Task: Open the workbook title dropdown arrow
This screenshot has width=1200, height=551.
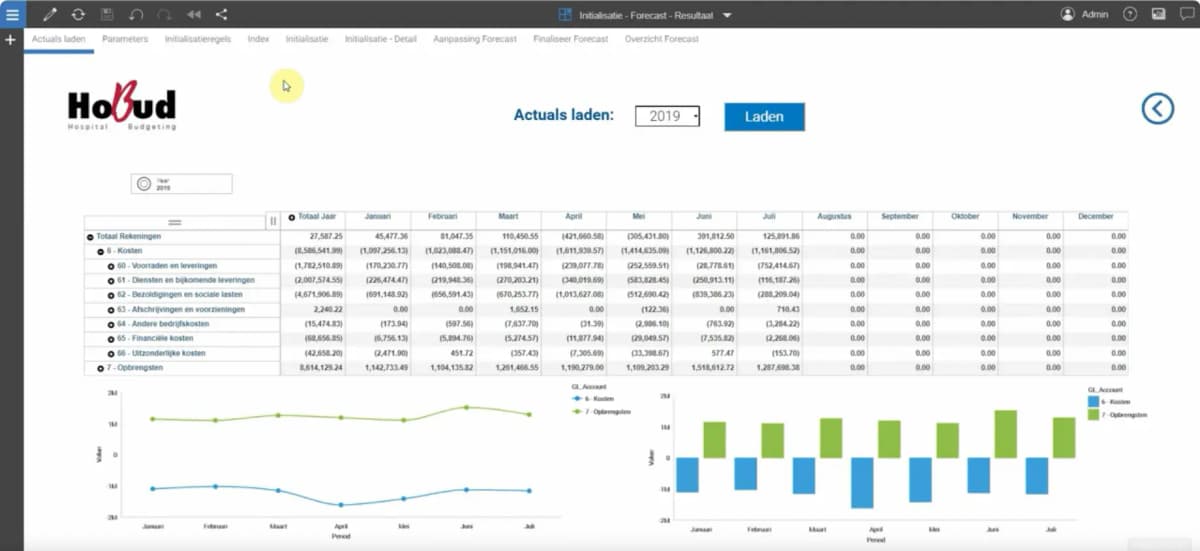Action: click(x=727, y=15)
